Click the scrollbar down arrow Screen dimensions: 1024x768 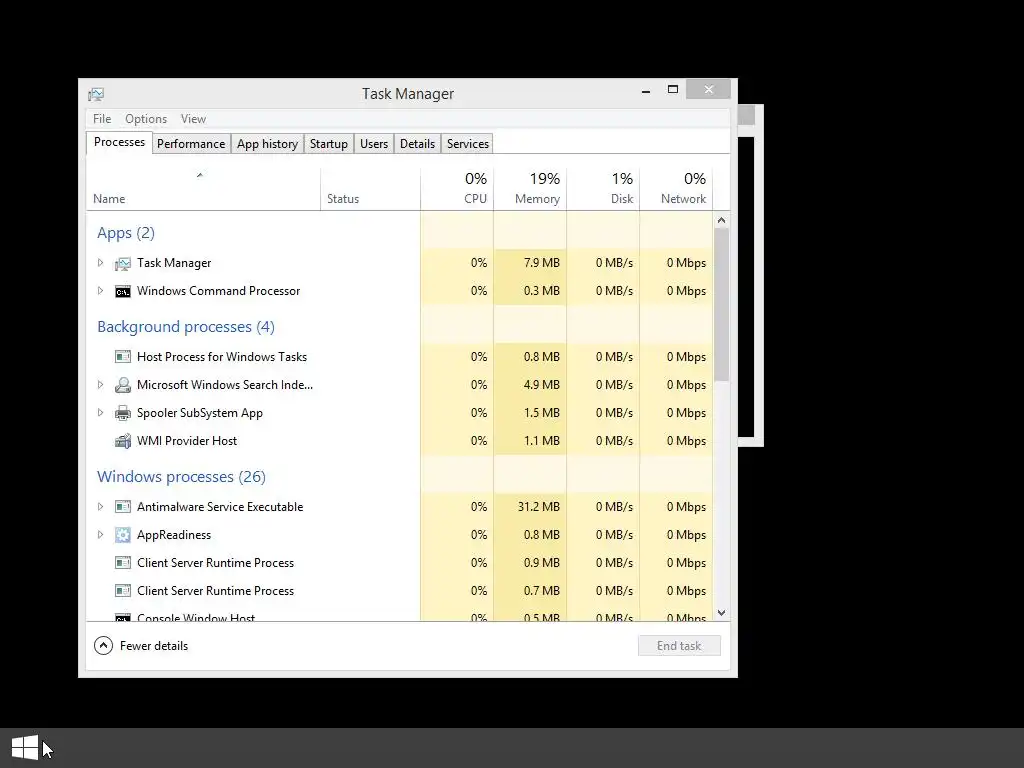coord(721,613)
